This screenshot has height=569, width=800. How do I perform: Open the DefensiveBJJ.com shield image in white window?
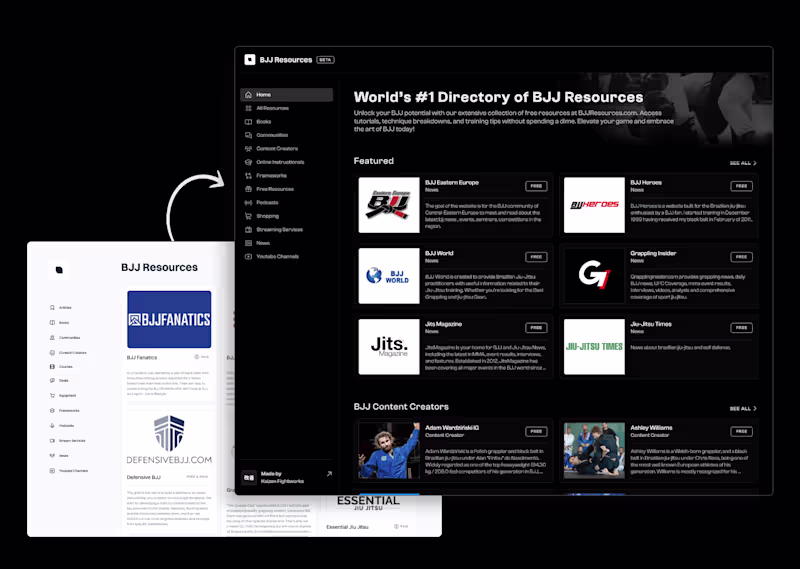[169, 440]
